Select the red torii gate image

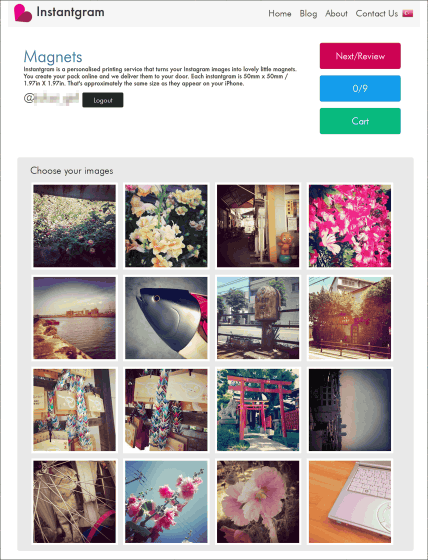coord(258,410)
